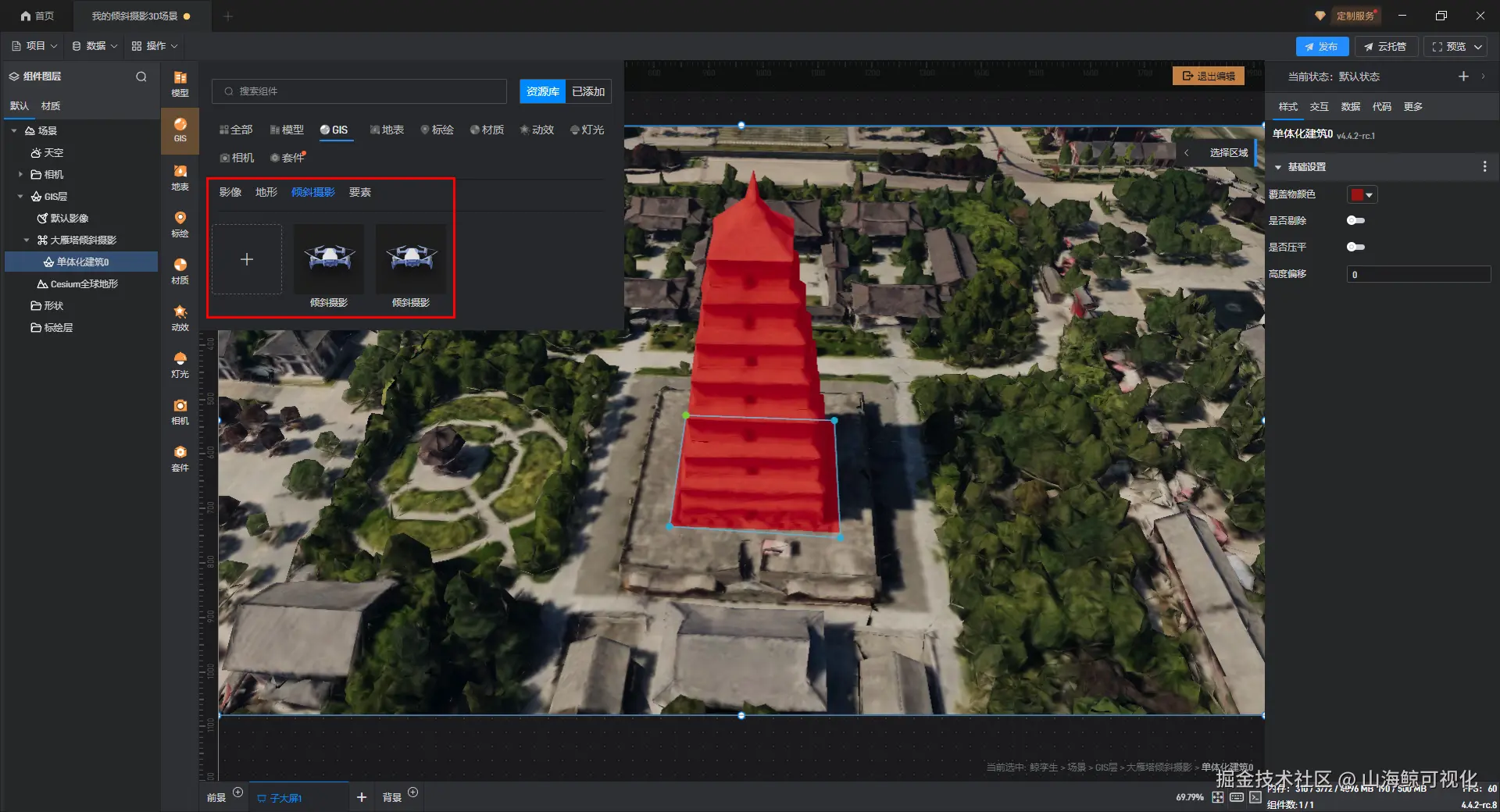Screen dimensions: 1500x812
Task: Select the Cesium全球地形 layer
Action: tap(81, 283)
